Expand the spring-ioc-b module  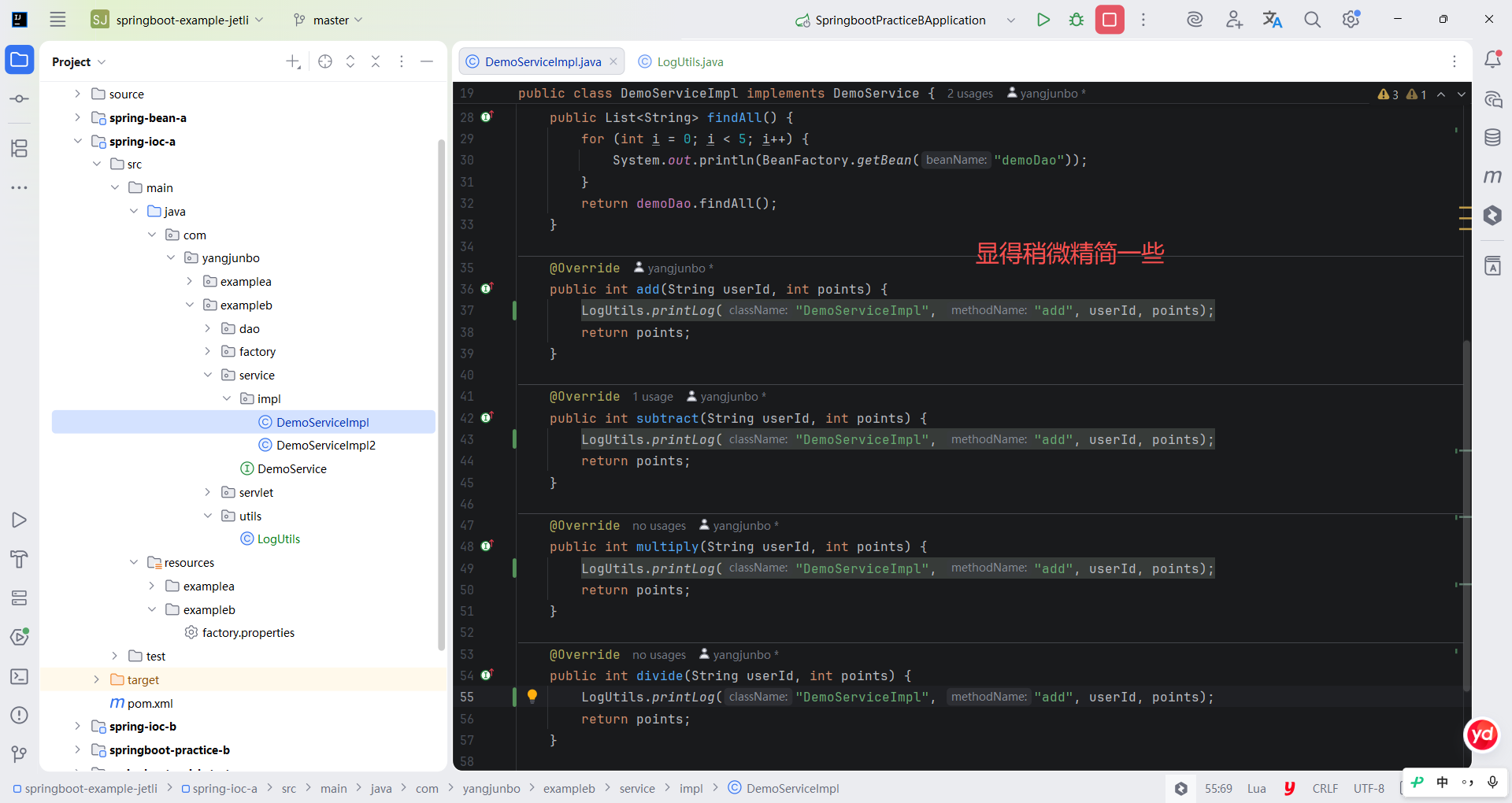pos(77,726)
